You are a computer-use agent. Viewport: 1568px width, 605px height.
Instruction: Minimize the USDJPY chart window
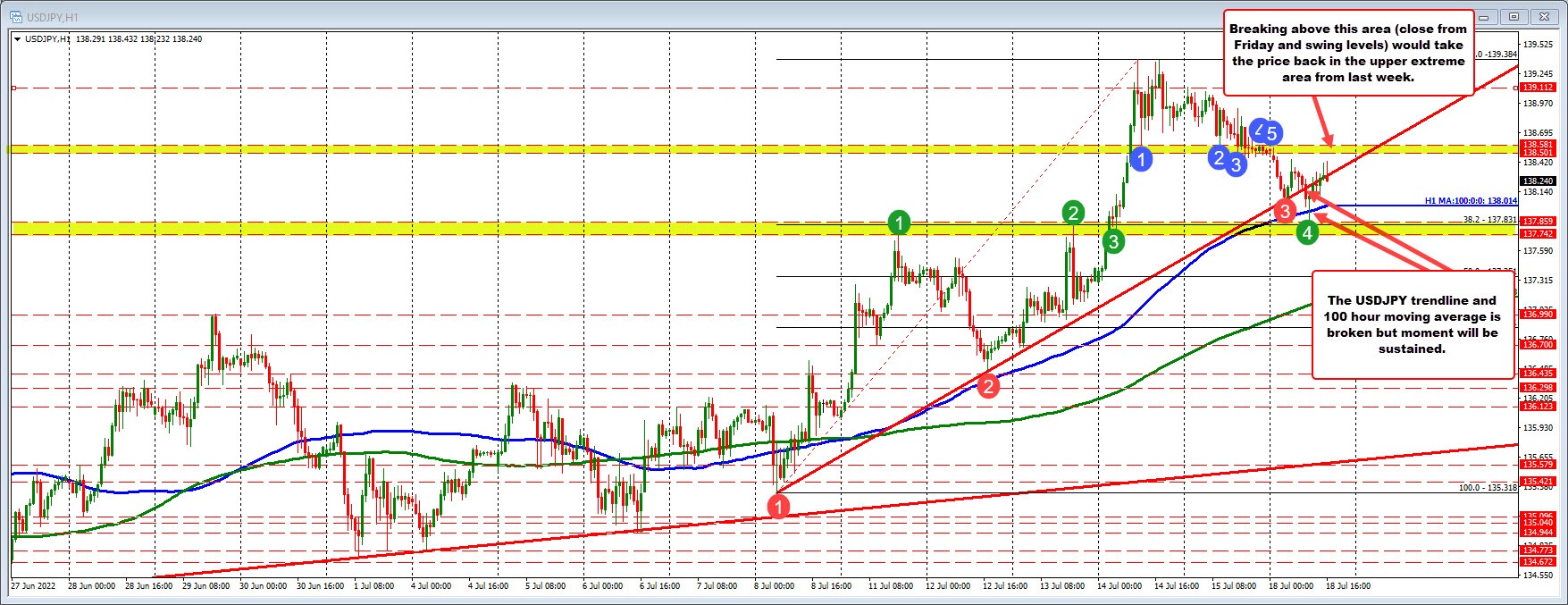(1487, 16)
